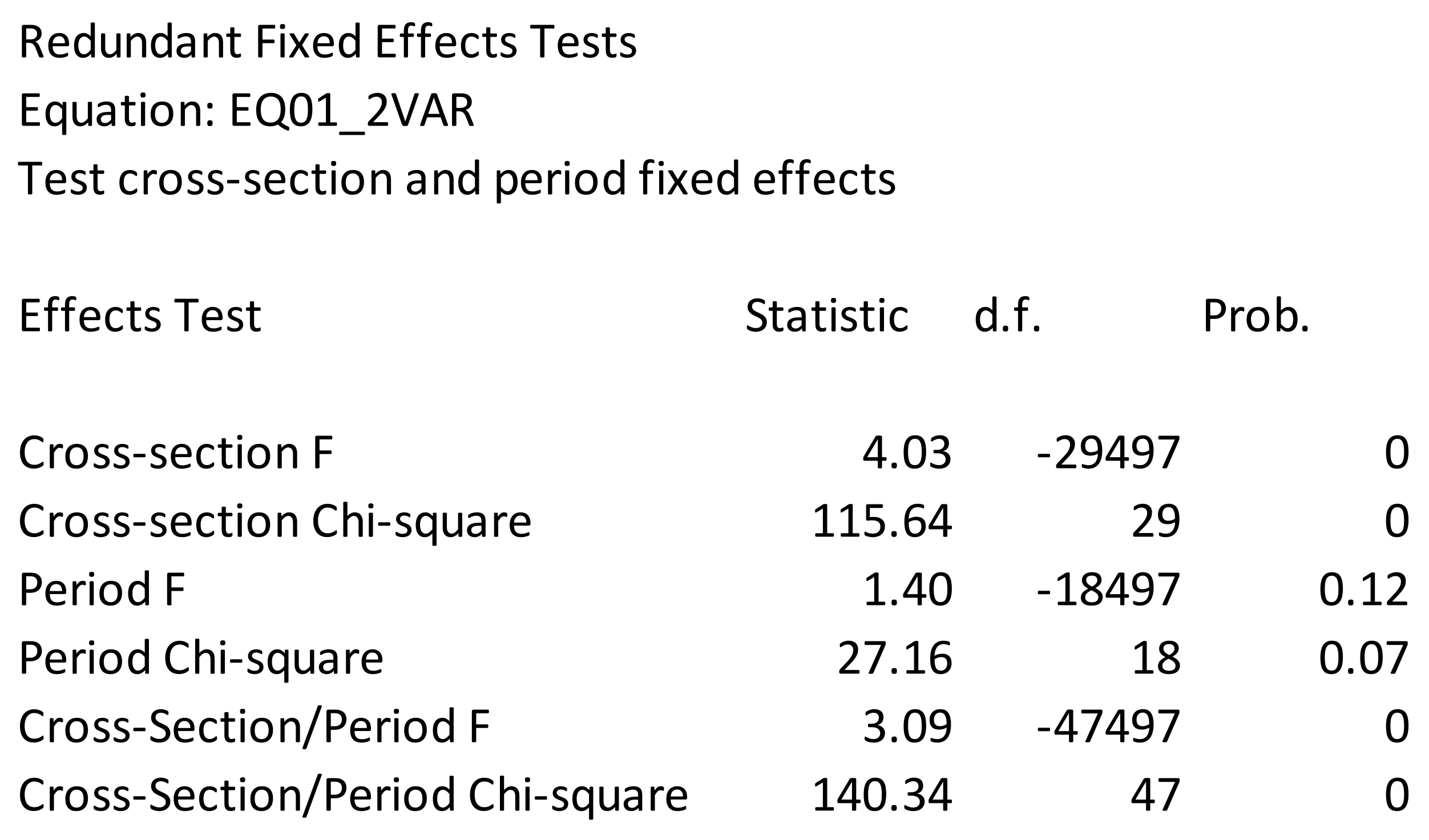Select the d.f. value -18497

pos(1108,589)
